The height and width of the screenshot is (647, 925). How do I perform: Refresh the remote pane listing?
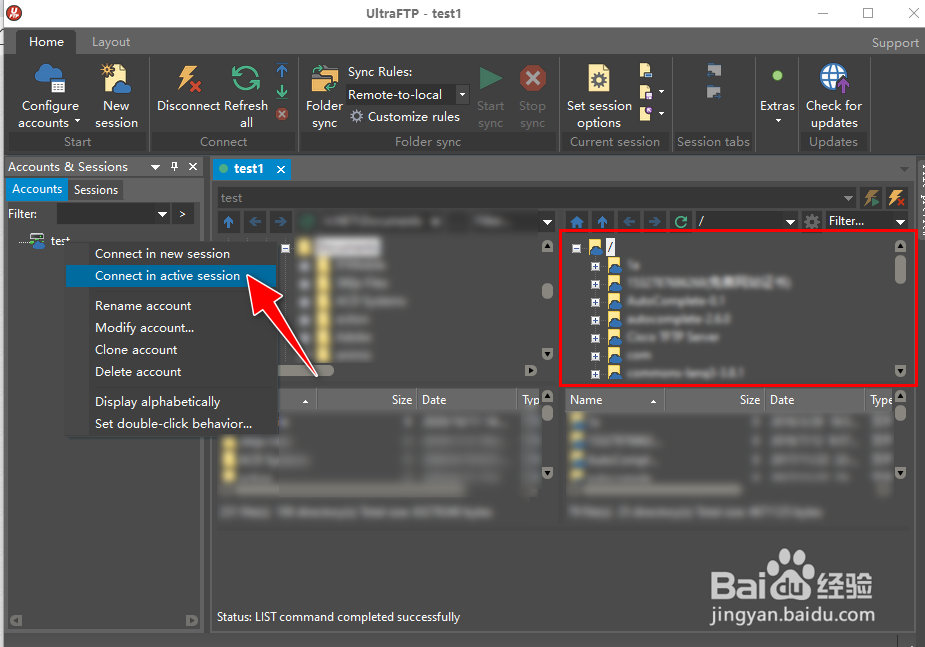click(681, 222)
